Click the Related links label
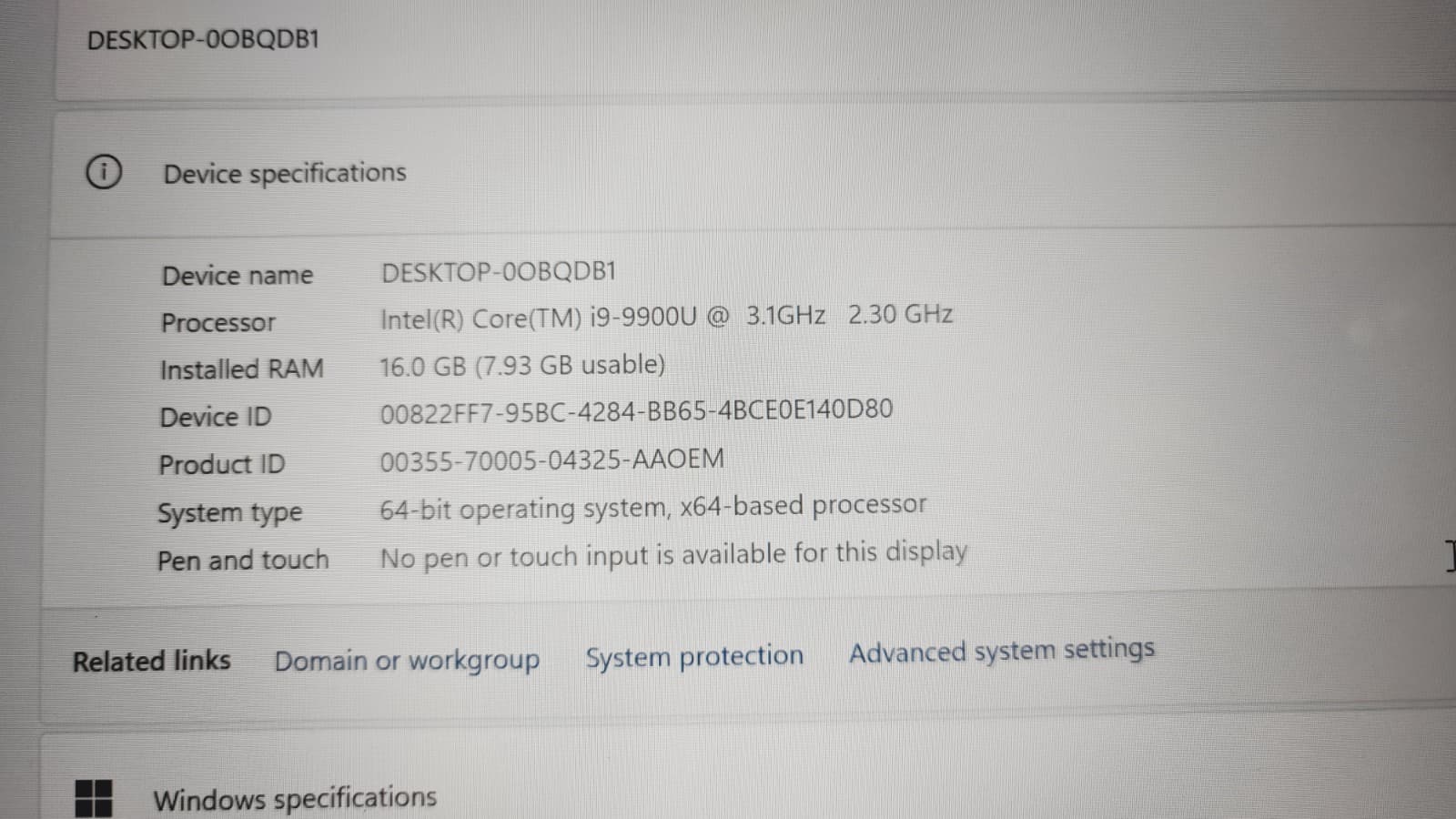The height and width of the screenshot is (819, 1456). coord(152,661)
